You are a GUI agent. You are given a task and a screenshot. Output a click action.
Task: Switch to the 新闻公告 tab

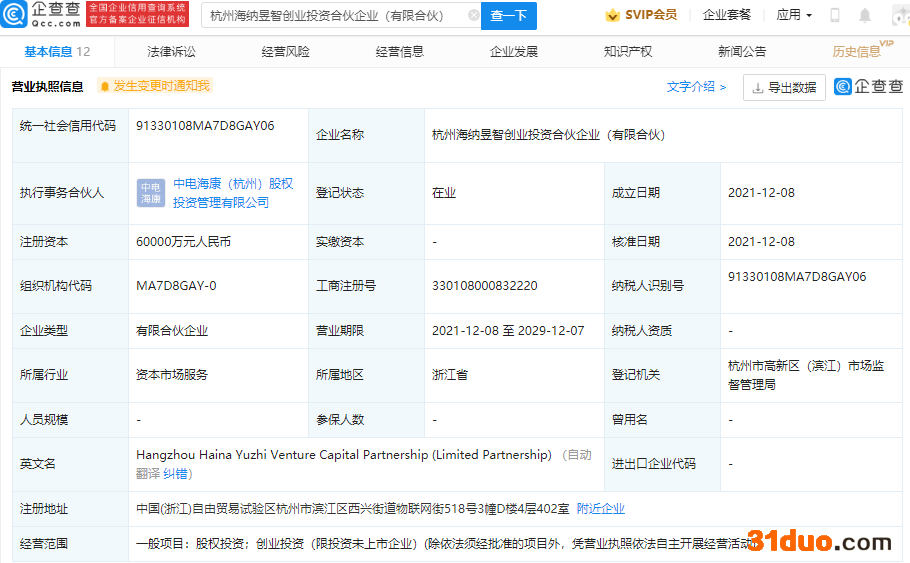tap(742, 52)
